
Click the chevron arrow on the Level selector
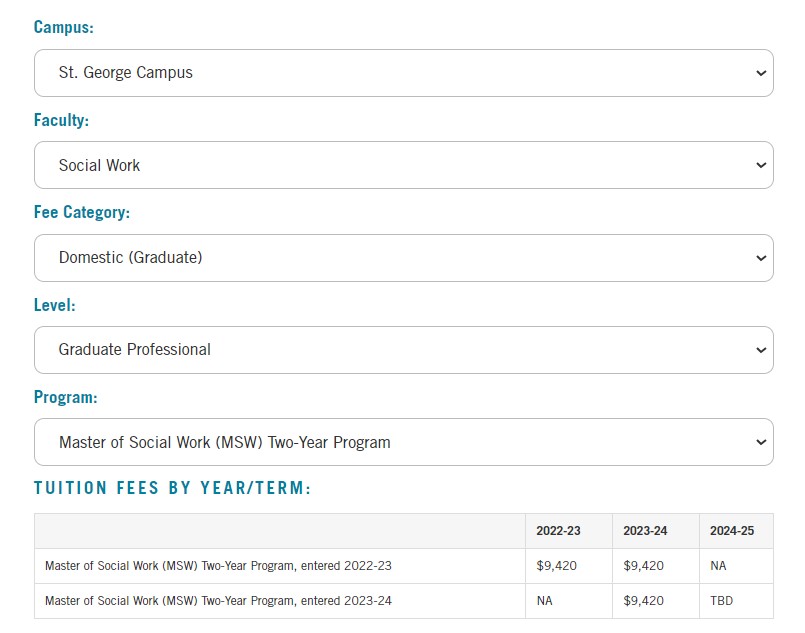[761, 350]
